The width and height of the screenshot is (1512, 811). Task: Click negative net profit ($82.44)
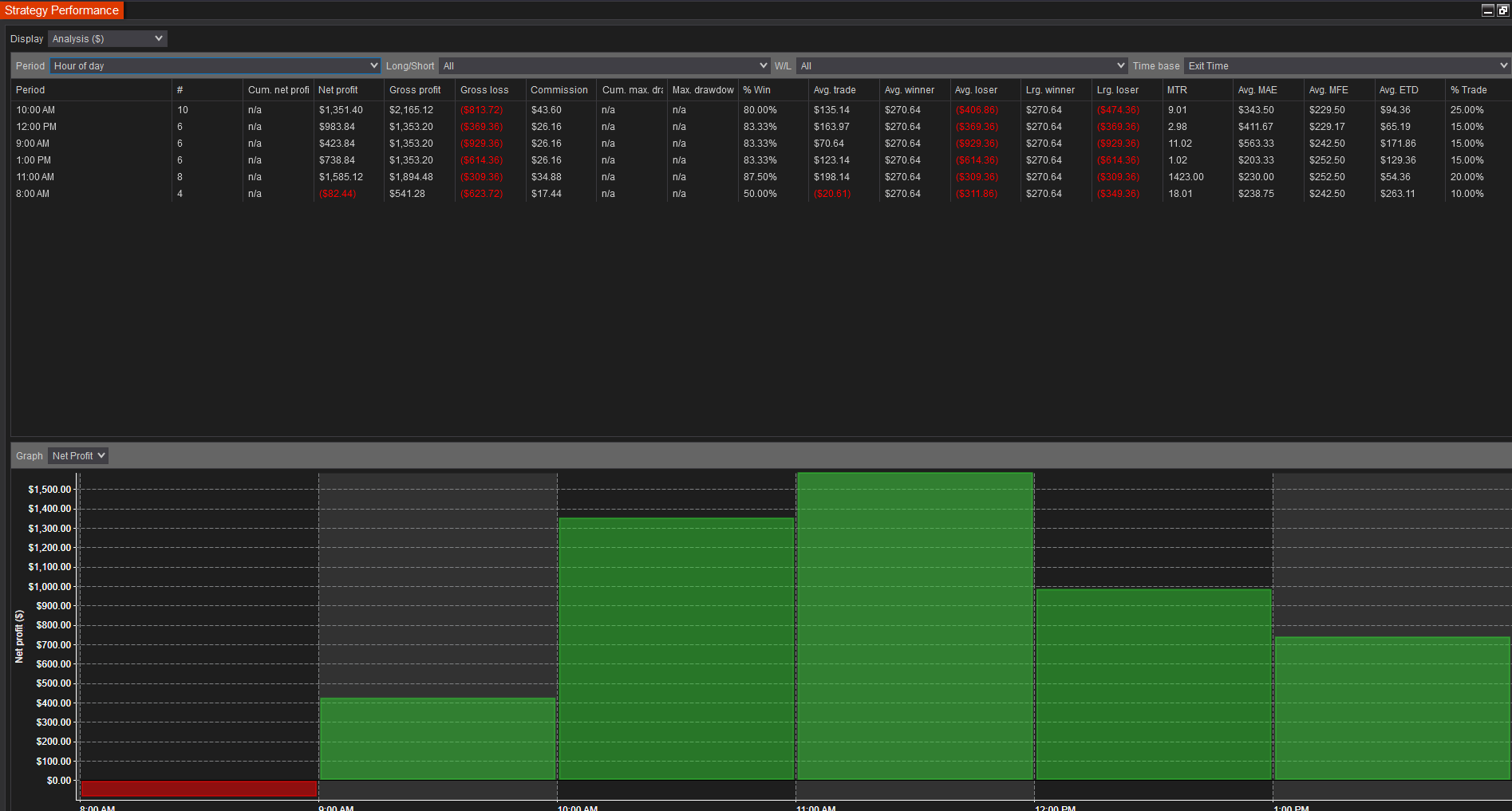click(338, 194)
